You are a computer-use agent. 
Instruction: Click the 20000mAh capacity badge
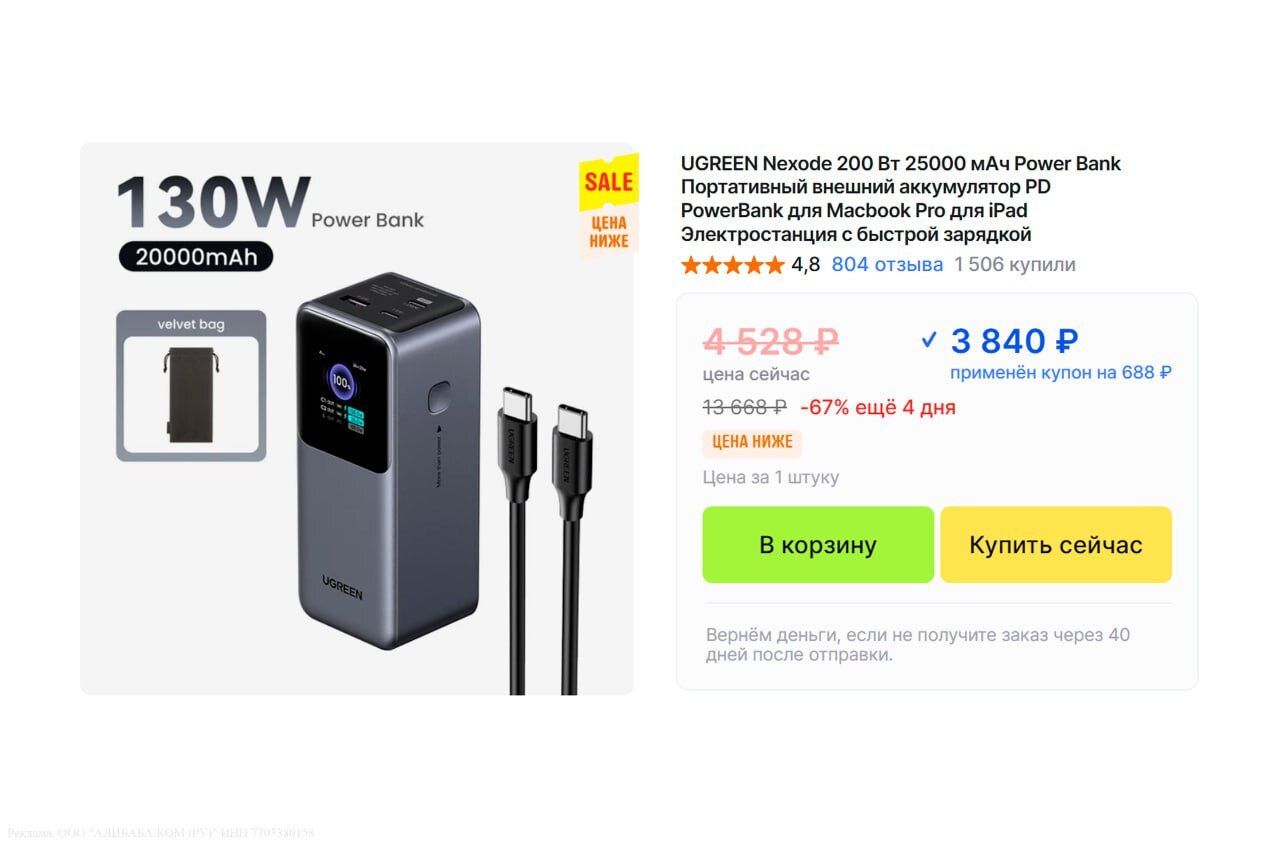pos(196,257)
